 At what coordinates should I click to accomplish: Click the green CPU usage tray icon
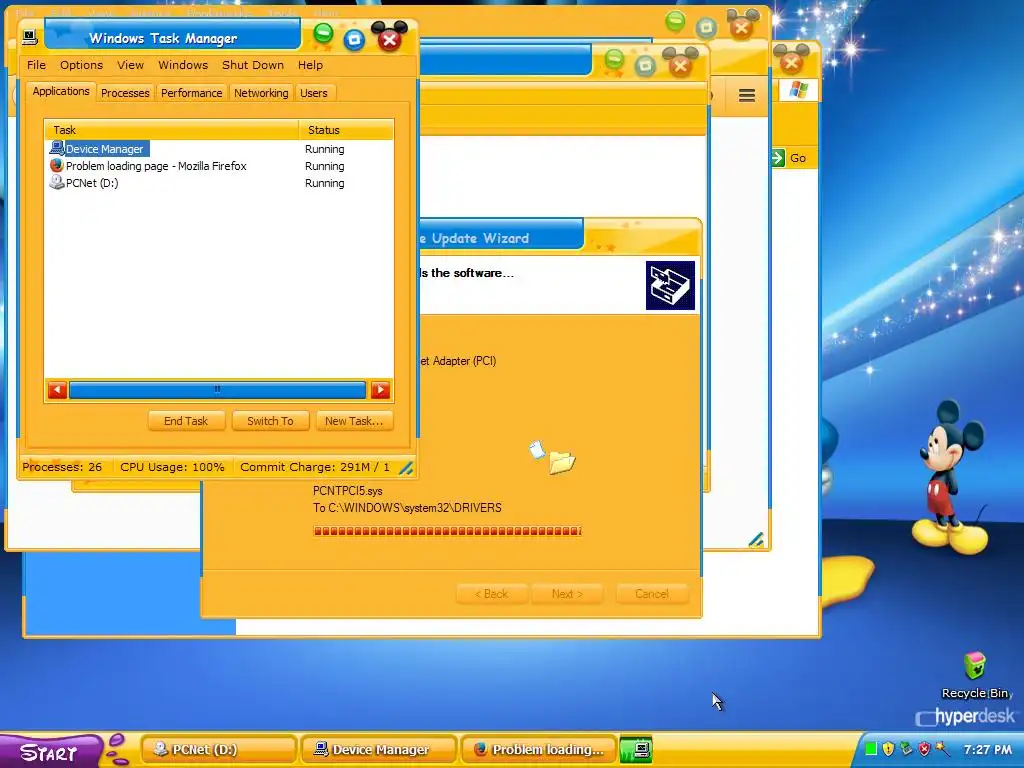click(871, 749)
